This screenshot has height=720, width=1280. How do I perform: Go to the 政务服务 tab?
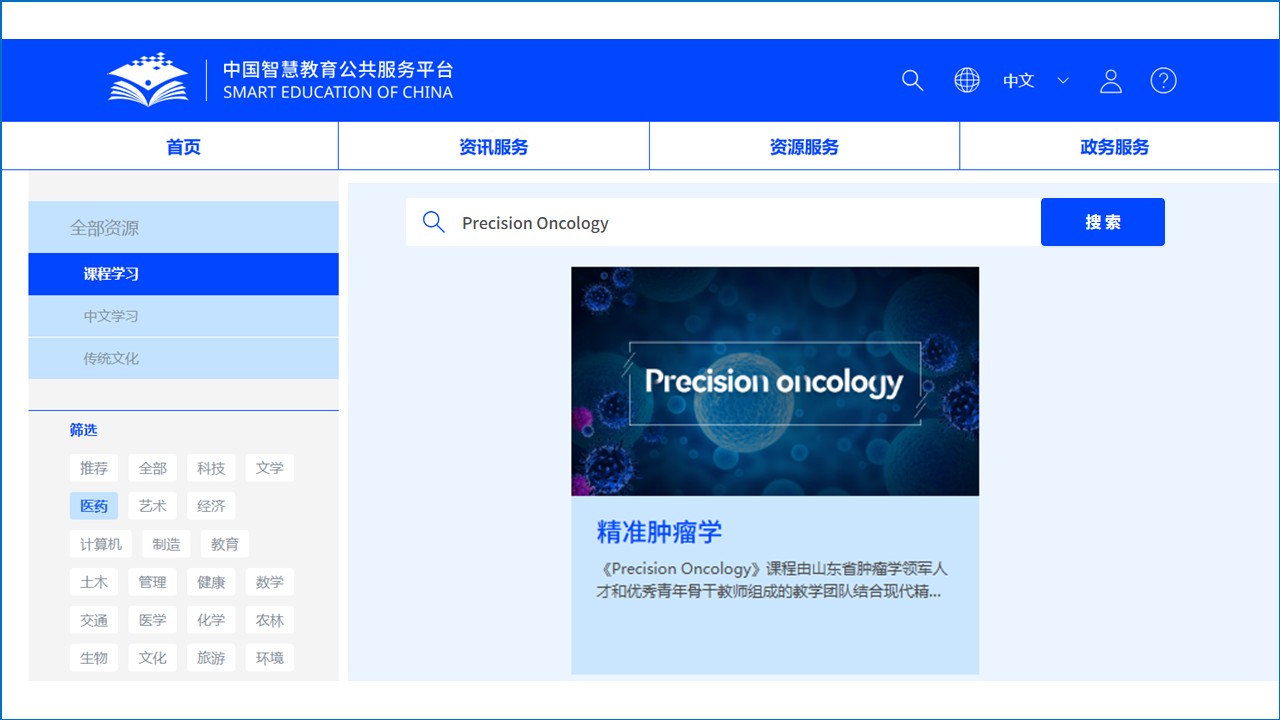pos(1114,147)
